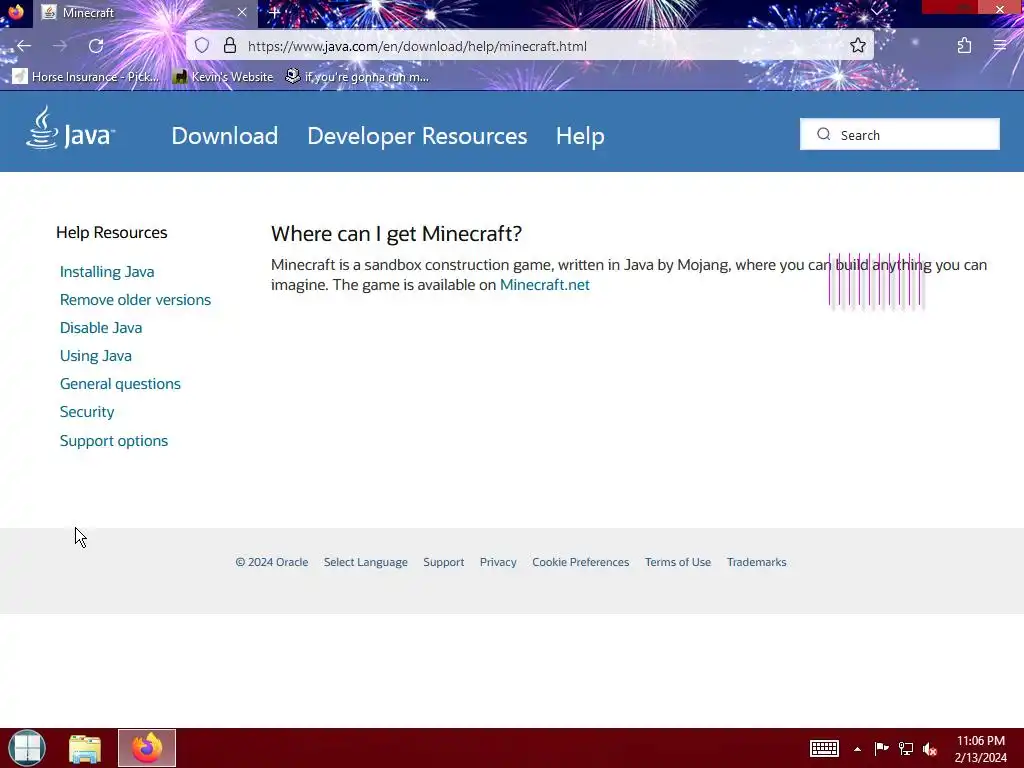Open the tracking protection shield icon
Image resolution: width=1024 pixels, height=768 pixels.
[202, 46]
